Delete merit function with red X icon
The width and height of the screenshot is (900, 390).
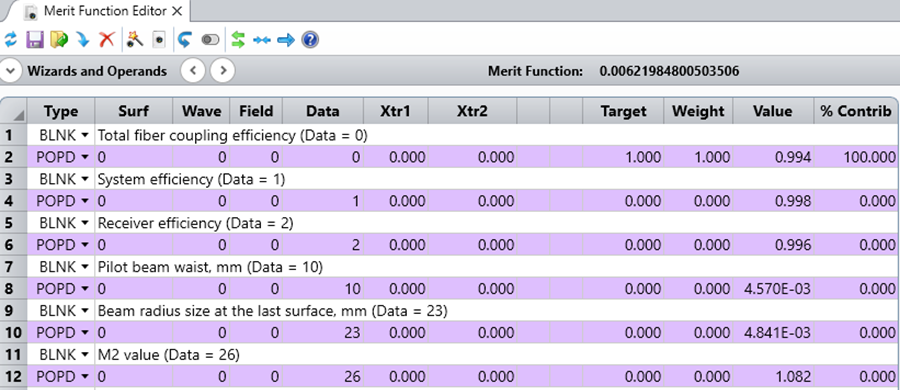coord(107,40)
